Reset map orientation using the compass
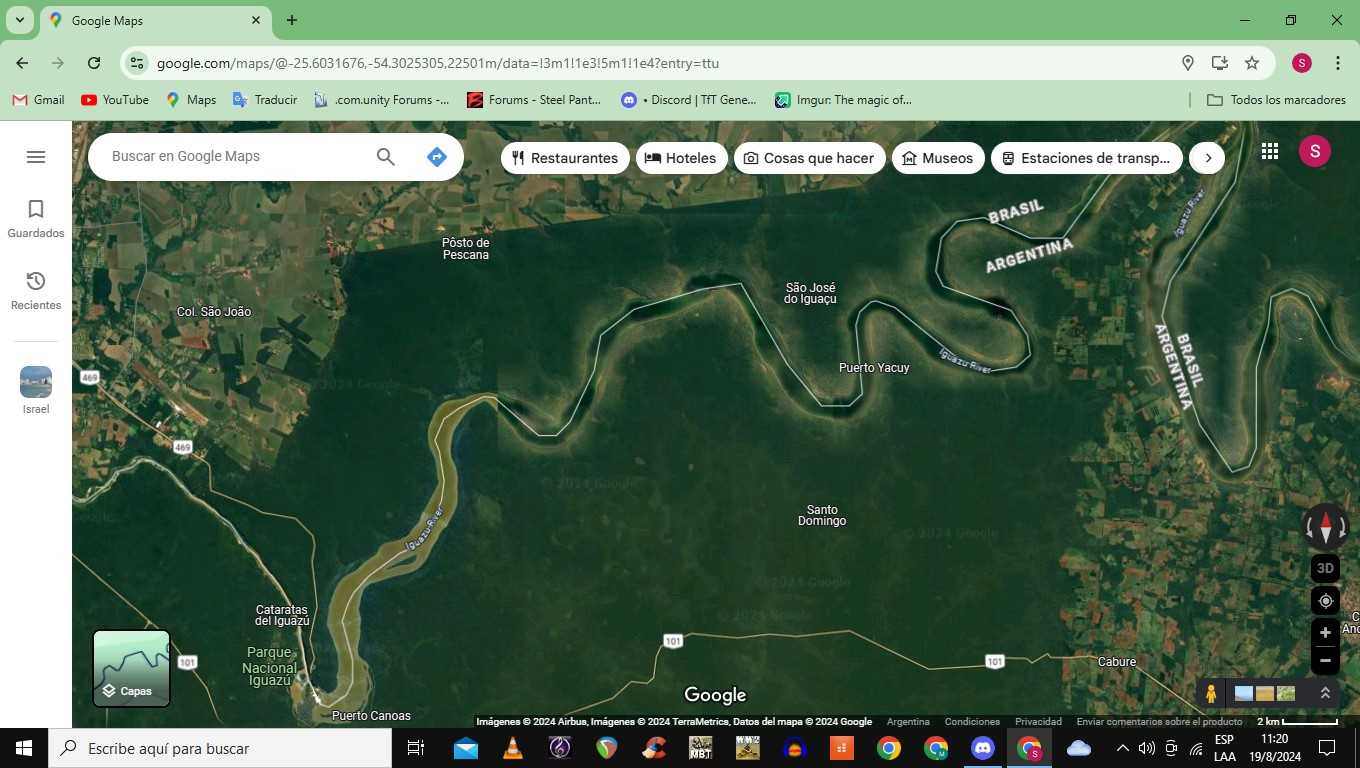Viewport: 1360px width, 768px height. (1325, 525)
